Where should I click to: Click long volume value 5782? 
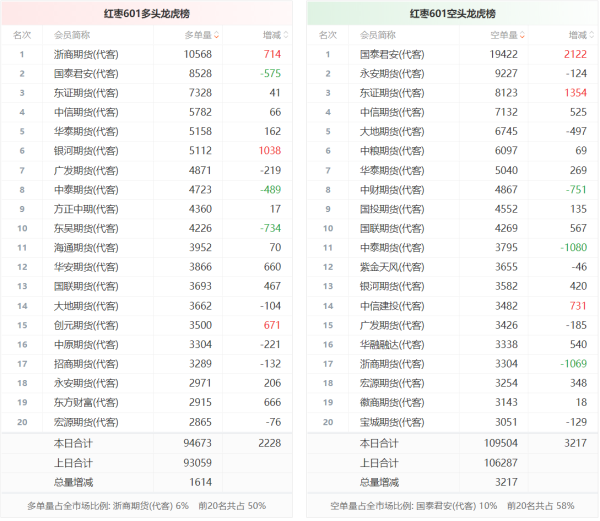200,112
